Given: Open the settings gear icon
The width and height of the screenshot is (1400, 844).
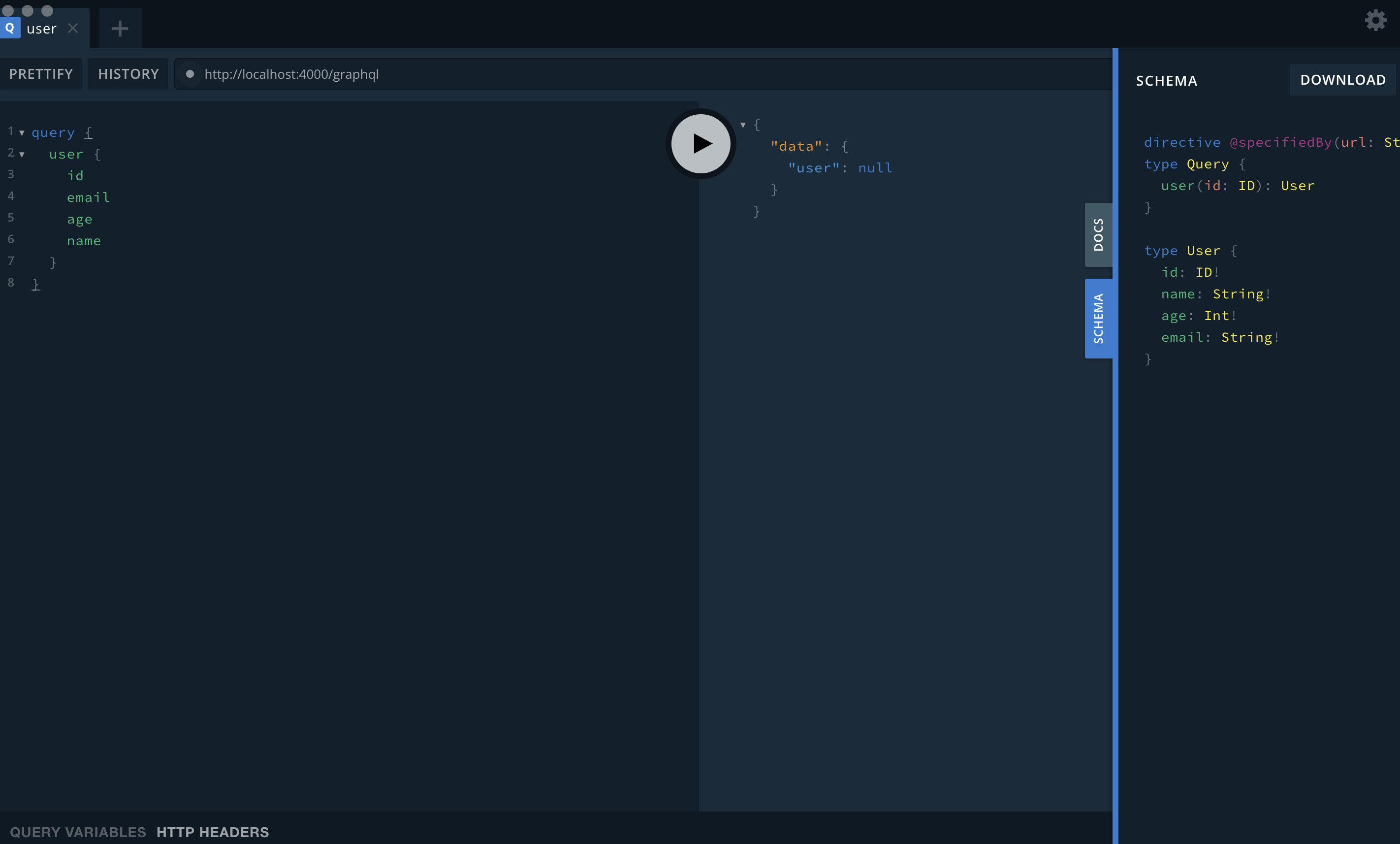Looking at the screenshot, I should (1375, 20).
